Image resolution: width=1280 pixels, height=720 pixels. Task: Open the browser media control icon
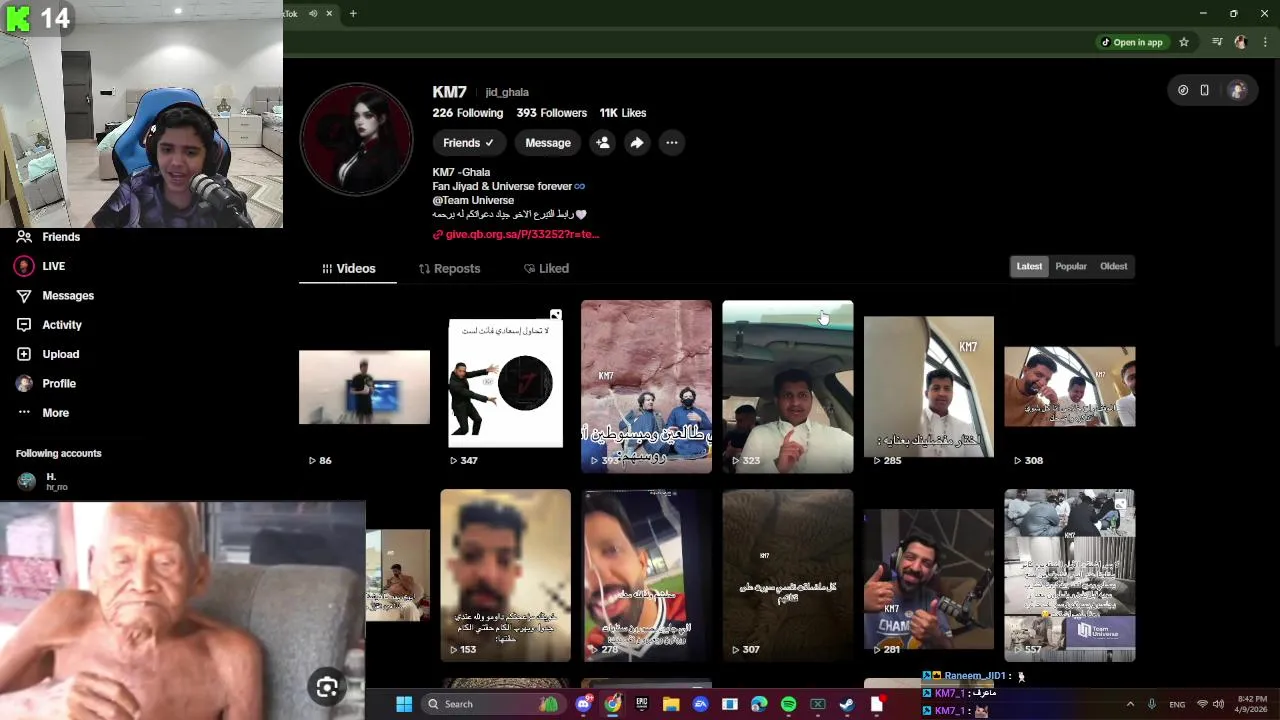point(1217,42)
